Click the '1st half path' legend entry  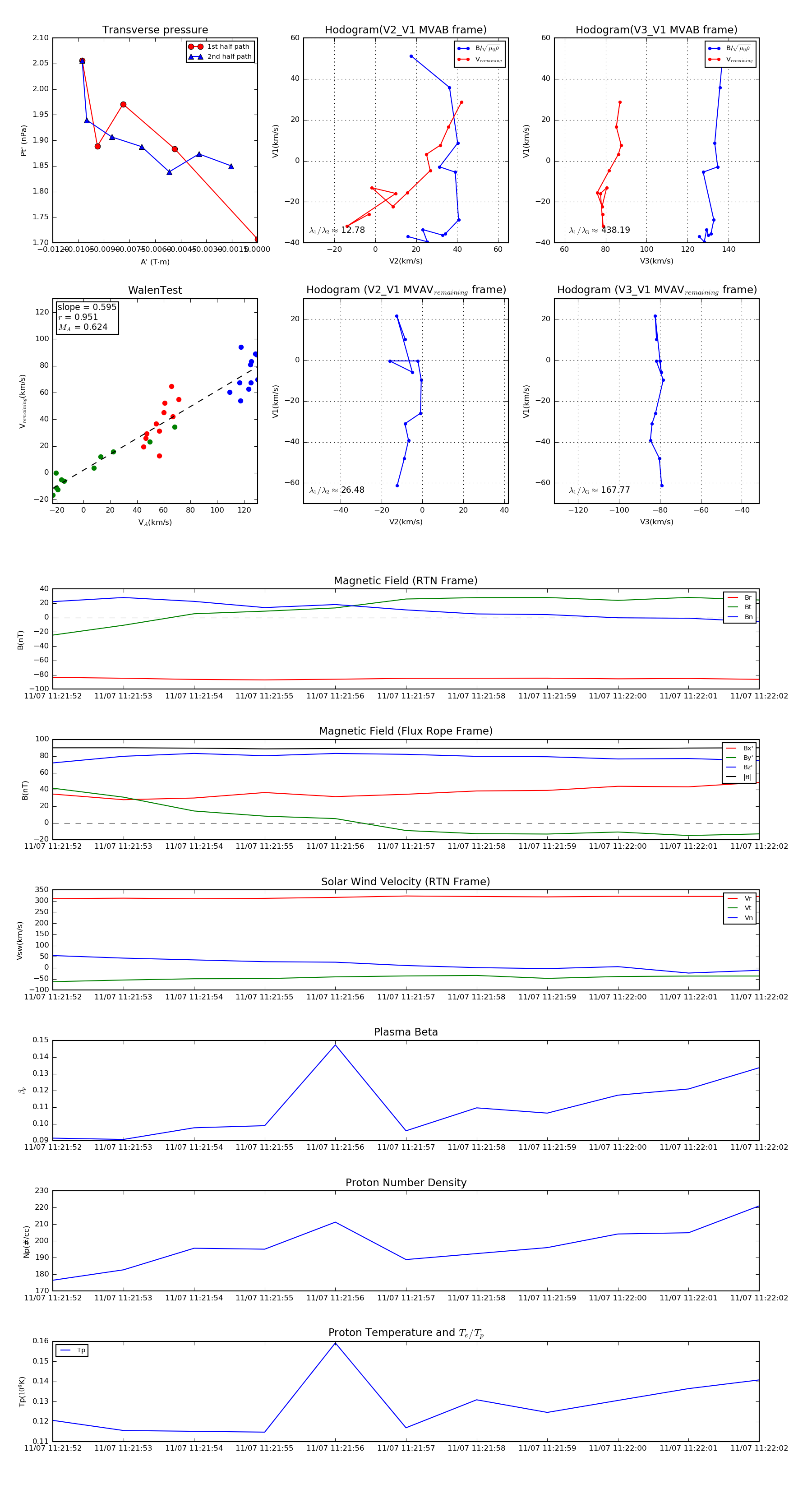[x=220, y=47]
